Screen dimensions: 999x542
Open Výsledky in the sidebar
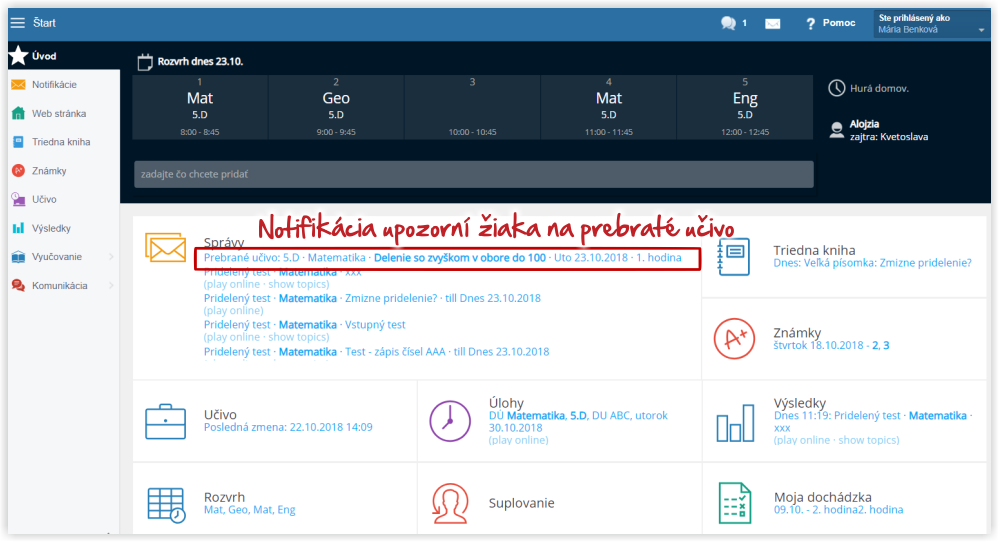pos(52,228)
